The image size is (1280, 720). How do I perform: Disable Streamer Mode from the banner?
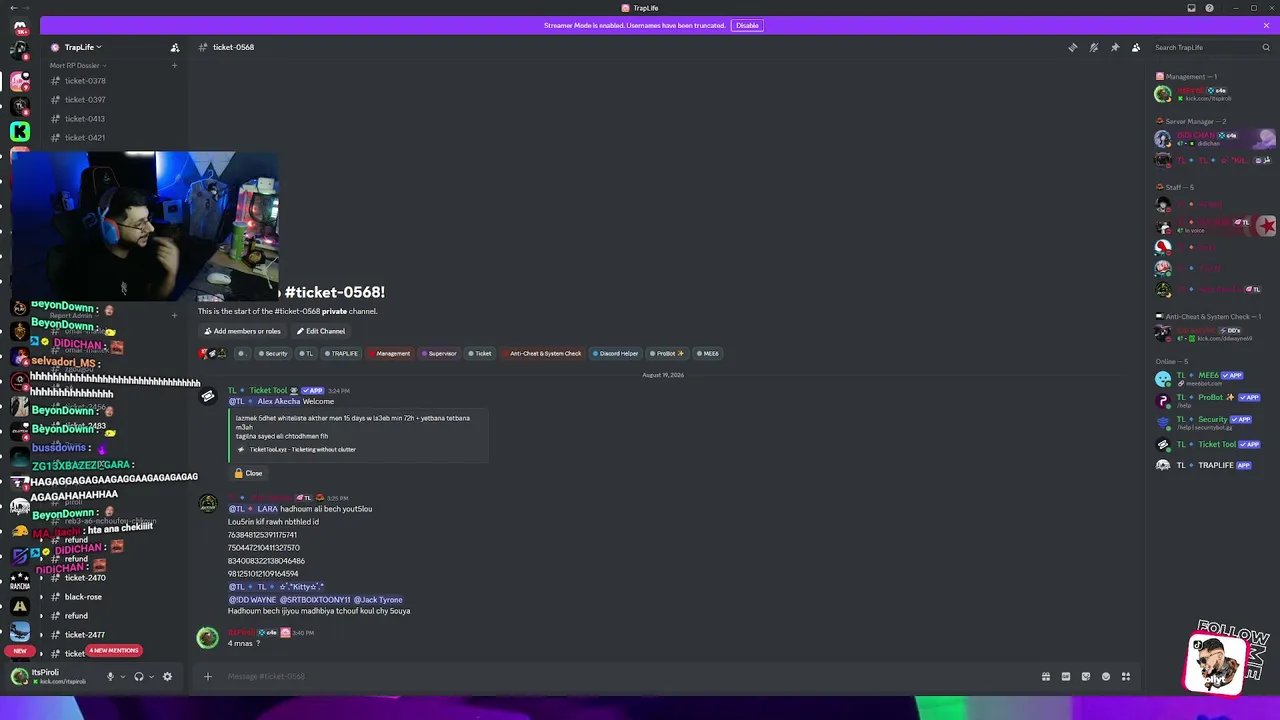747,25
